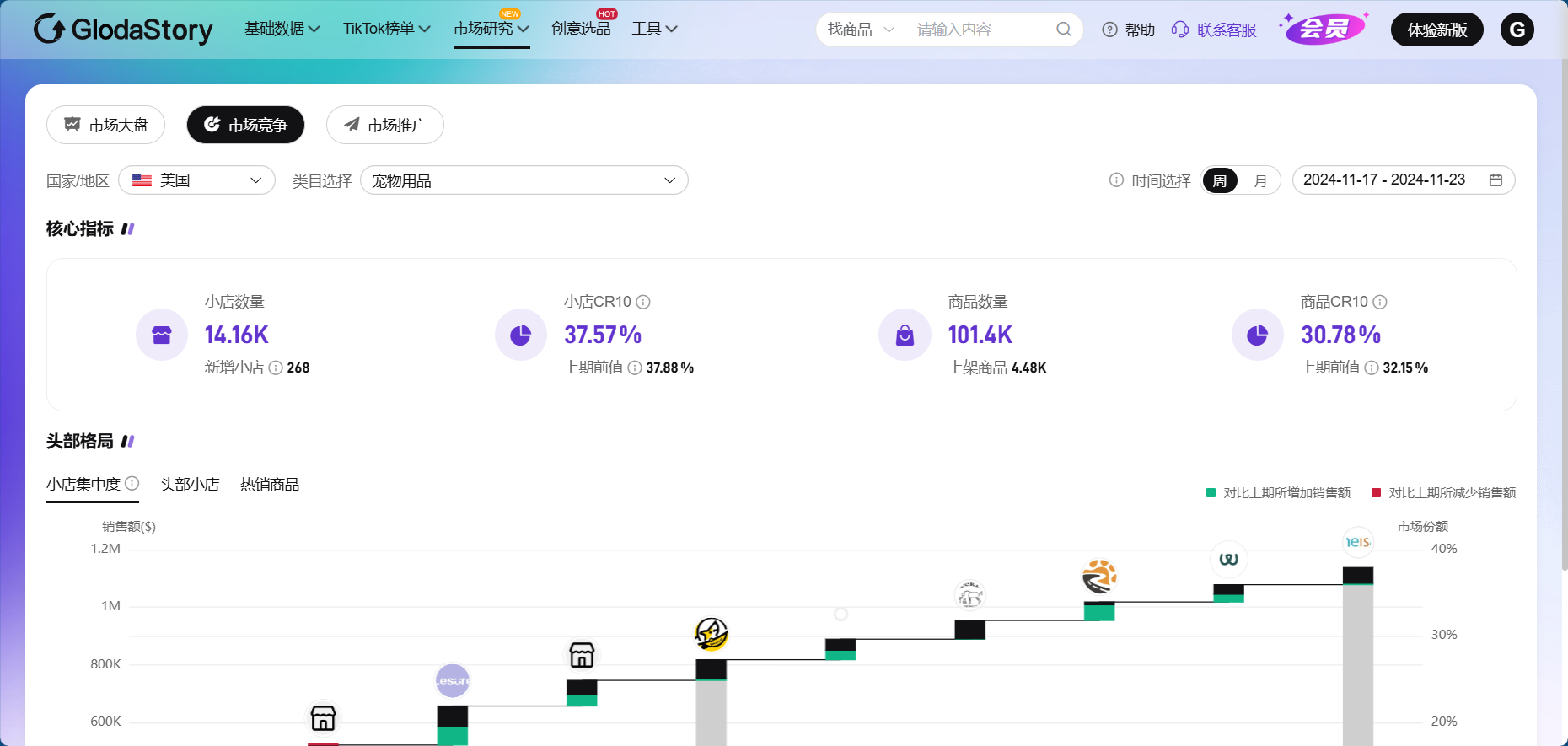The height and width of the screenshot is (746, 1568).
Task: Open the user avatar G icon
Action: (x=1517, y=30)
